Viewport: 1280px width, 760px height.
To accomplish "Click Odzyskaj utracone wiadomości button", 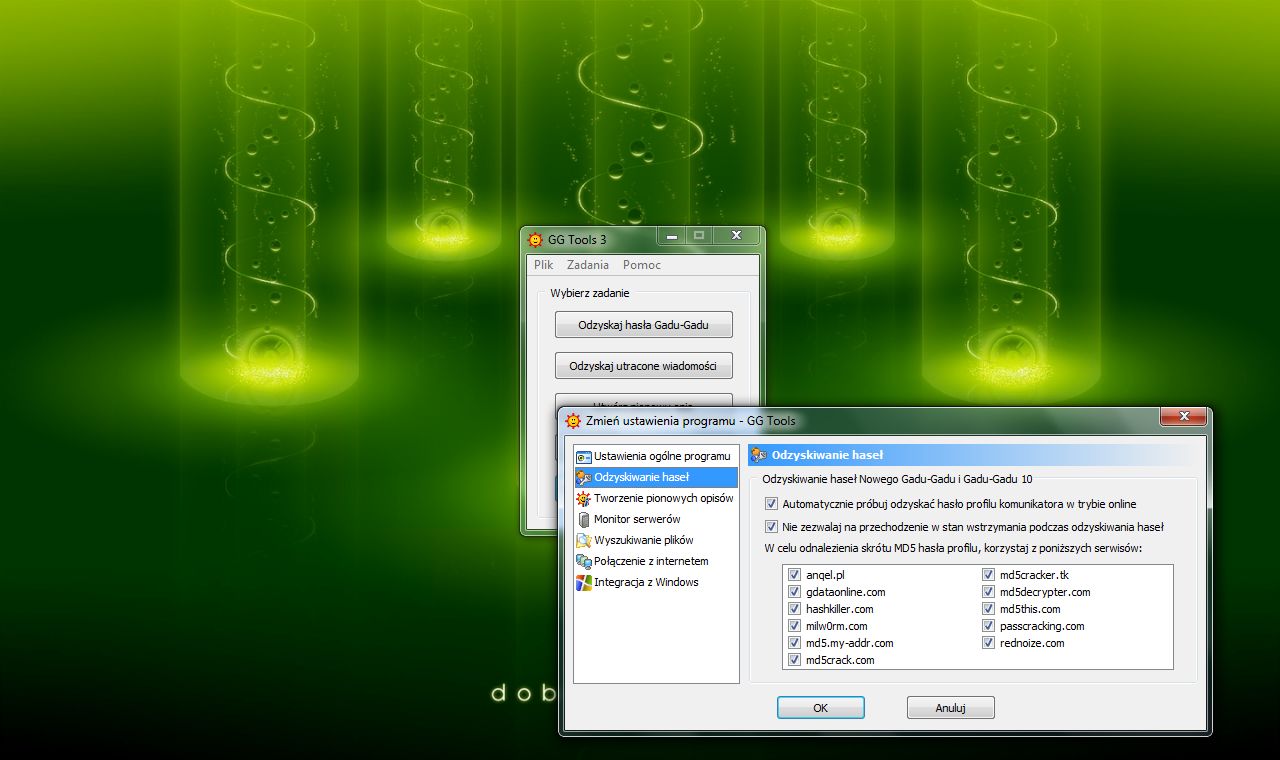I will tap(644, 366).
